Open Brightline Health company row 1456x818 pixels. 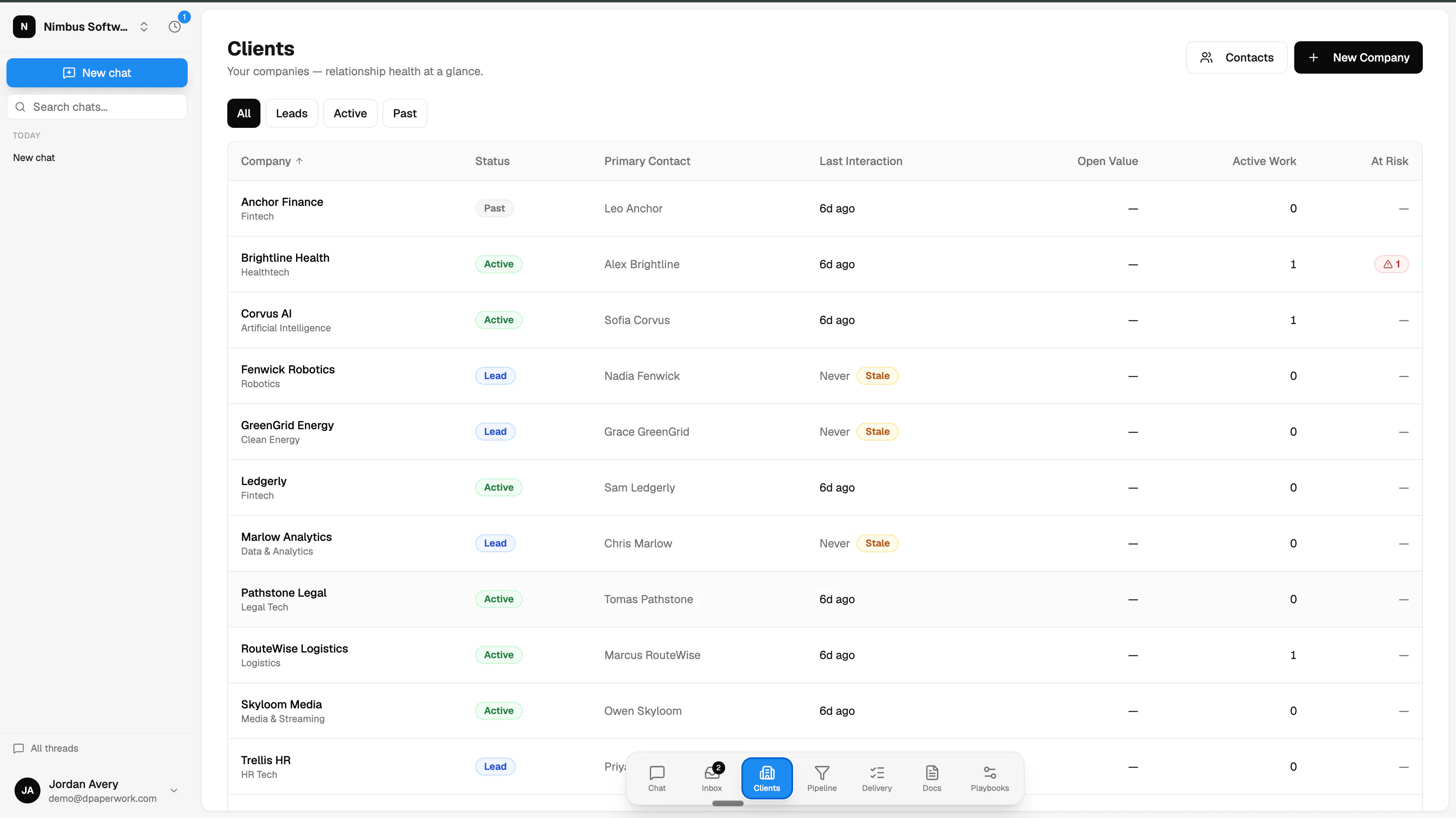point(825,264)
